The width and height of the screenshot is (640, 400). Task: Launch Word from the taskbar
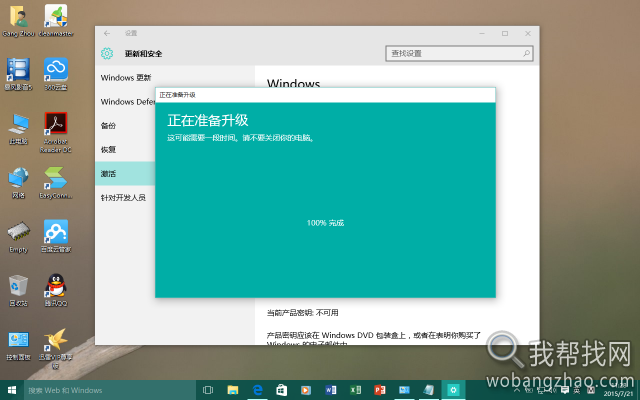click(x=331, y=390)
